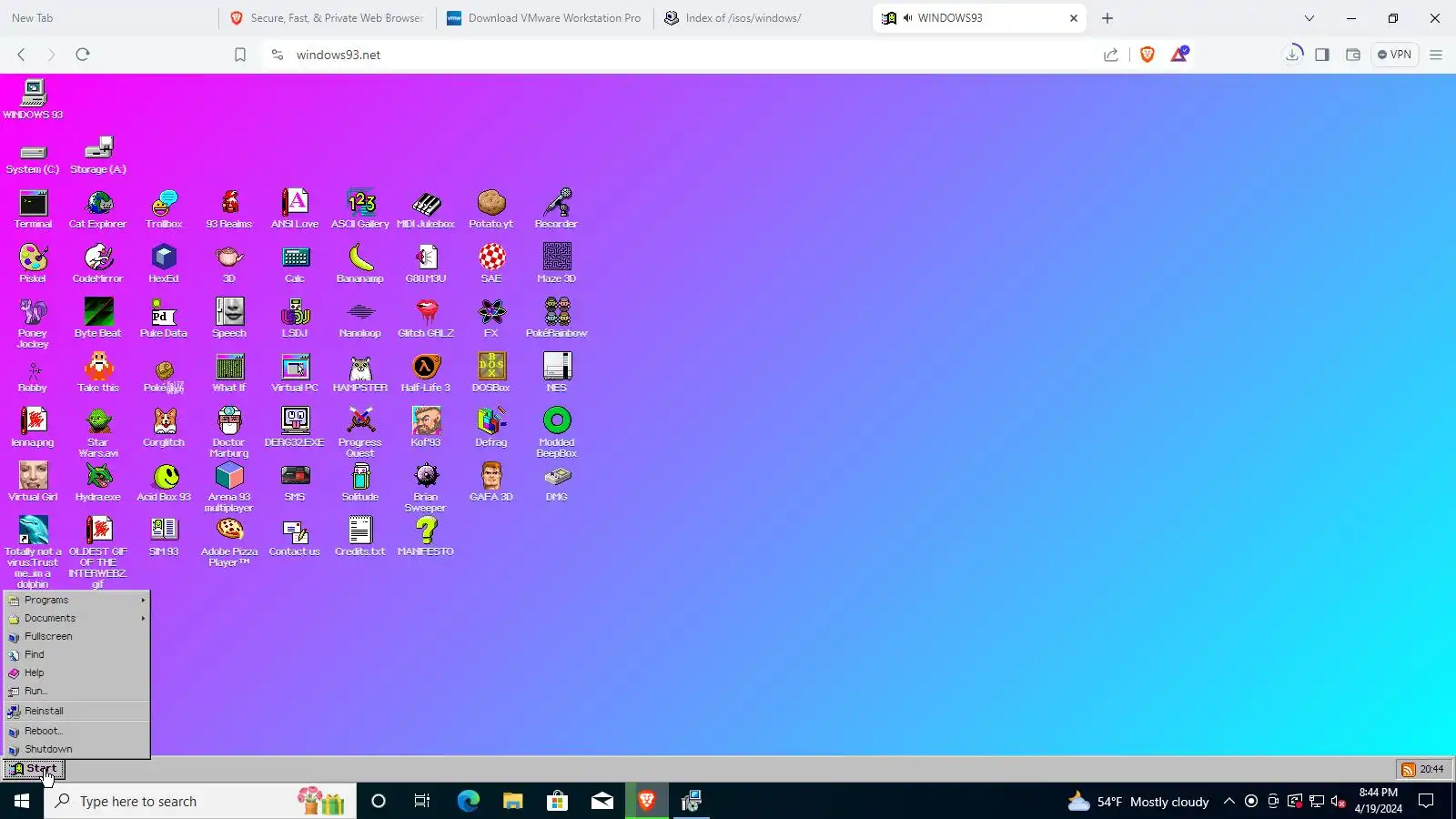1456x819 pixels.
Task: Open the ASCII Gallery icon
Action: (360, 209)
